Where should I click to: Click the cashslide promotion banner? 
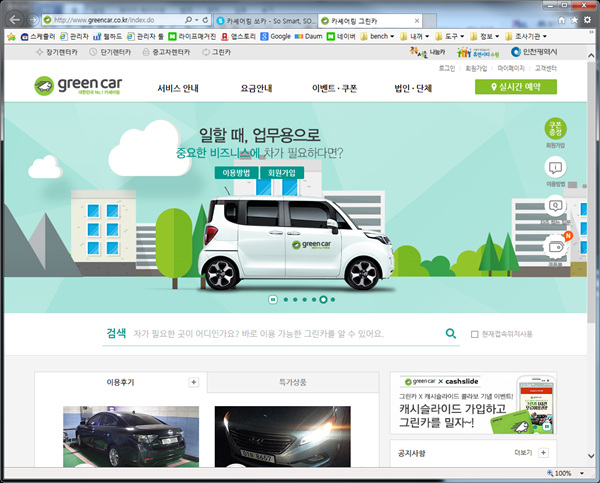[473, 403]
